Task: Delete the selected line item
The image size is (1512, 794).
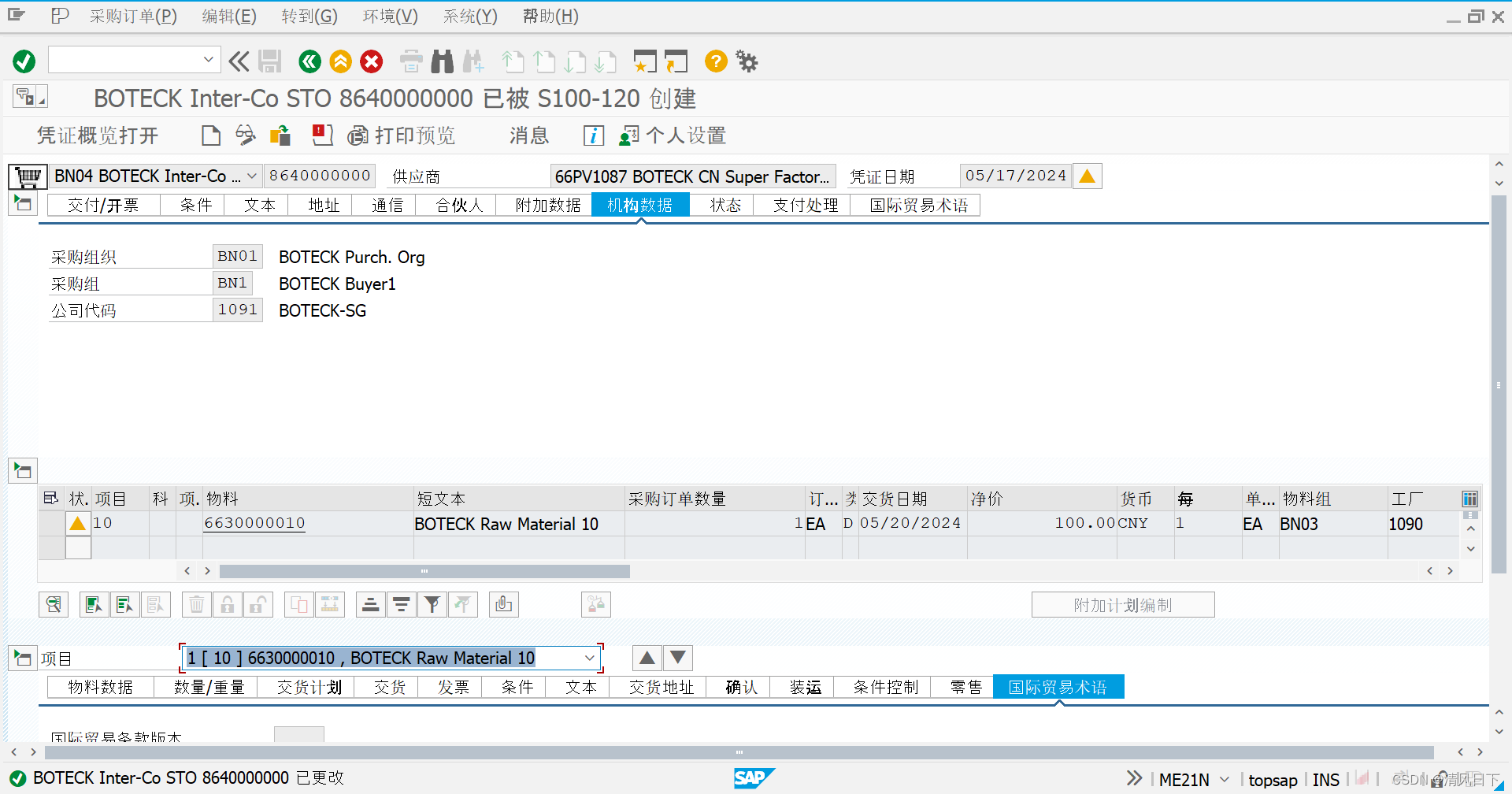Action: [196, 604]
